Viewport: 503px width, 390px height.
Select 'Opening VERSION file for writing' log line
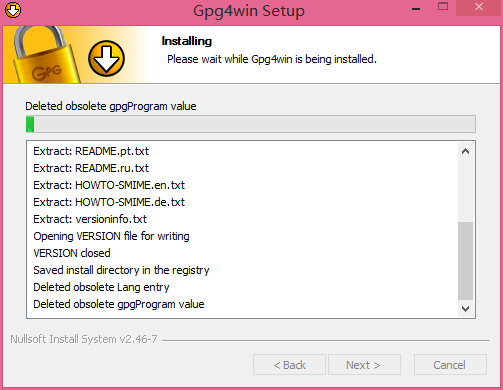(111, 236)
